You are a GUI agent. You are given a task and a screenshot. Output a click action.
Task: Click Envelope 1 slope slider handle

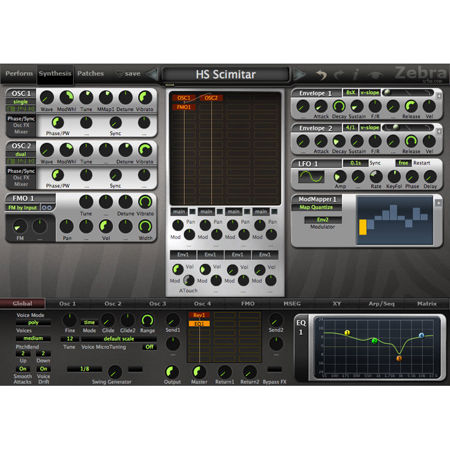[x=387, y=93]
